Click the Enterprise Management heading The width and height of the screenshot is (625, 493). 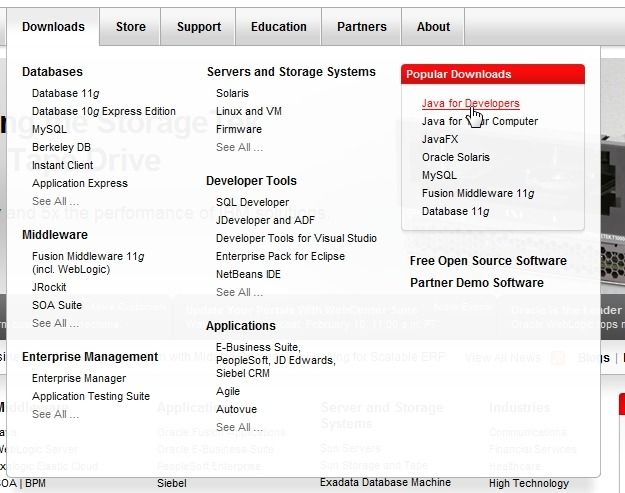[x=90, y=357]
